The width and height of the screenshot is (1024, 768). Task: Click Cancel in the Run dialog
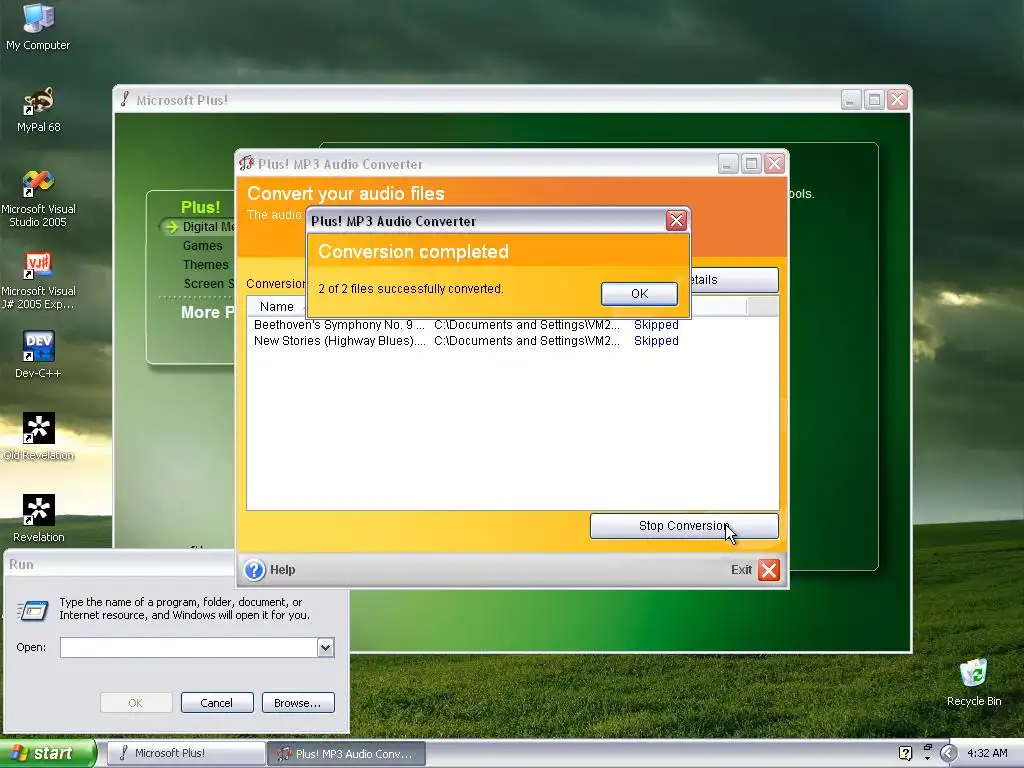pos(217,703)
